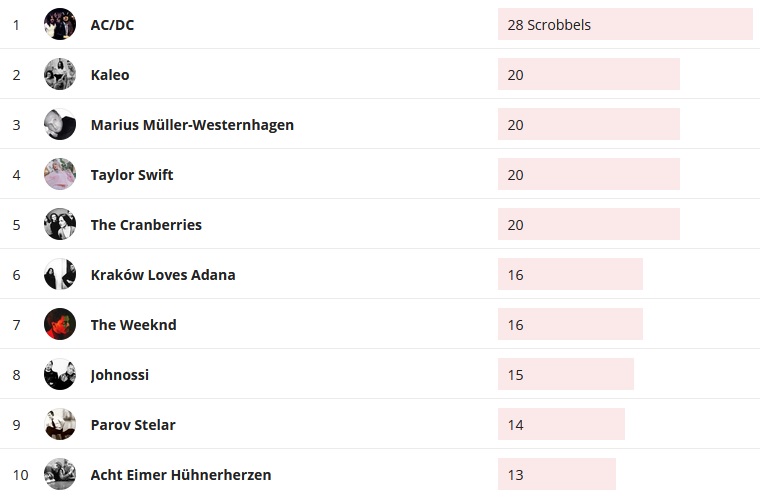The width and height of the screenshot is (760, 498).
Task: Click the 28 Scrobbels bar for AC/DC
Action: pos(625,25)
